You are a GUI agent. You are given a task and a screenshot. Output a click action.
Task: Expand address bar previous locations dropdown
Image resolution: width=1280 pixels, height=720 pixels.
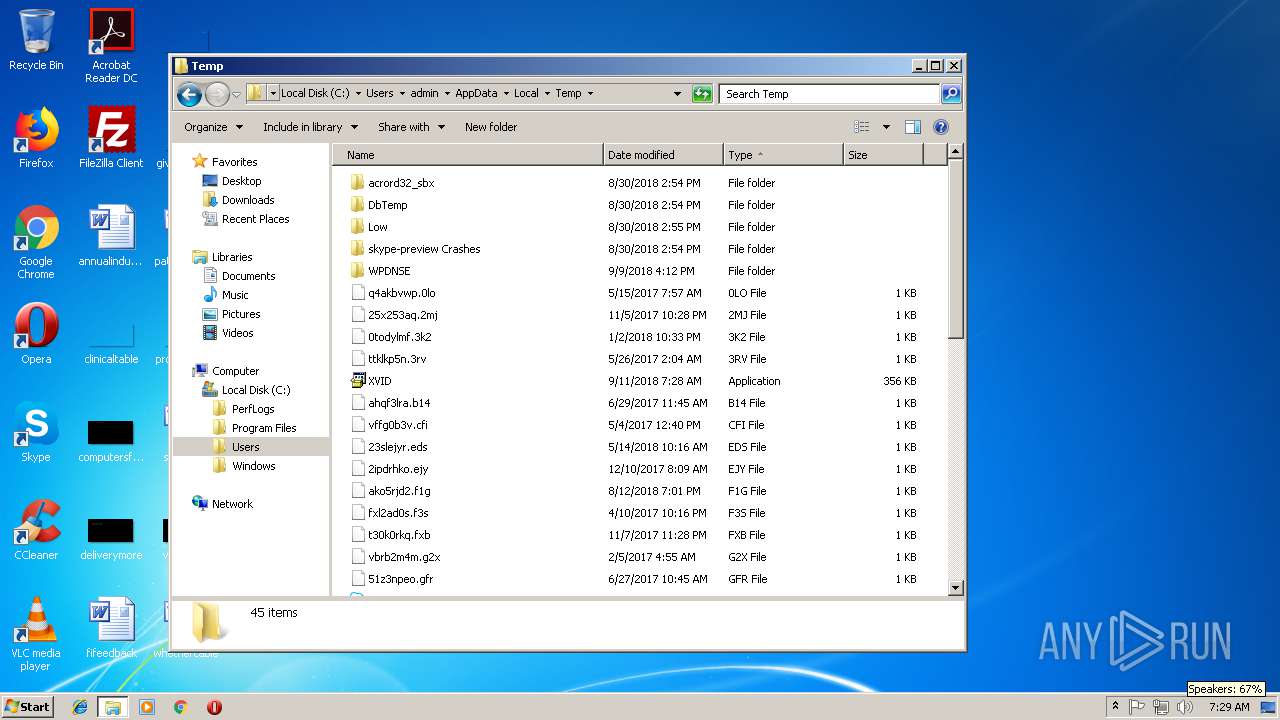pyautogui.click(x=677, y=94)
